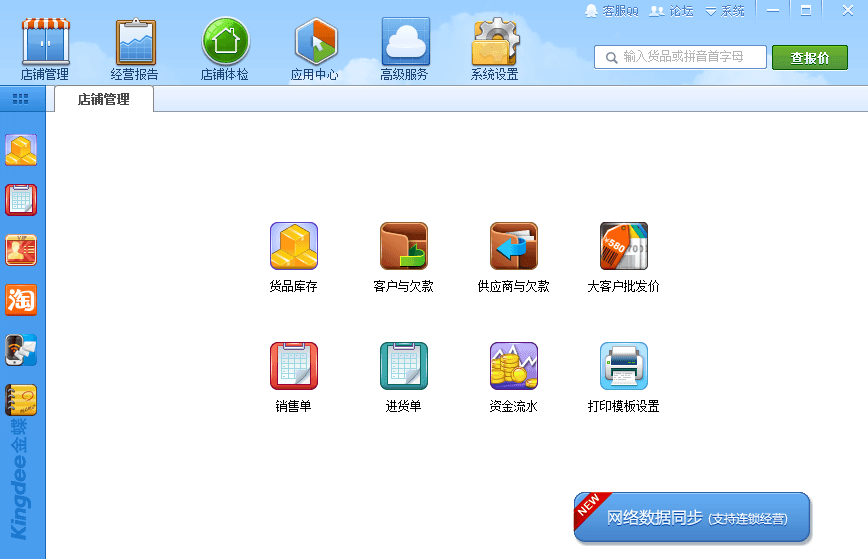This screenshot has width=868, height=559.
Task: Open 货品库存 inventory icon
Action: (x=293, y=246)
